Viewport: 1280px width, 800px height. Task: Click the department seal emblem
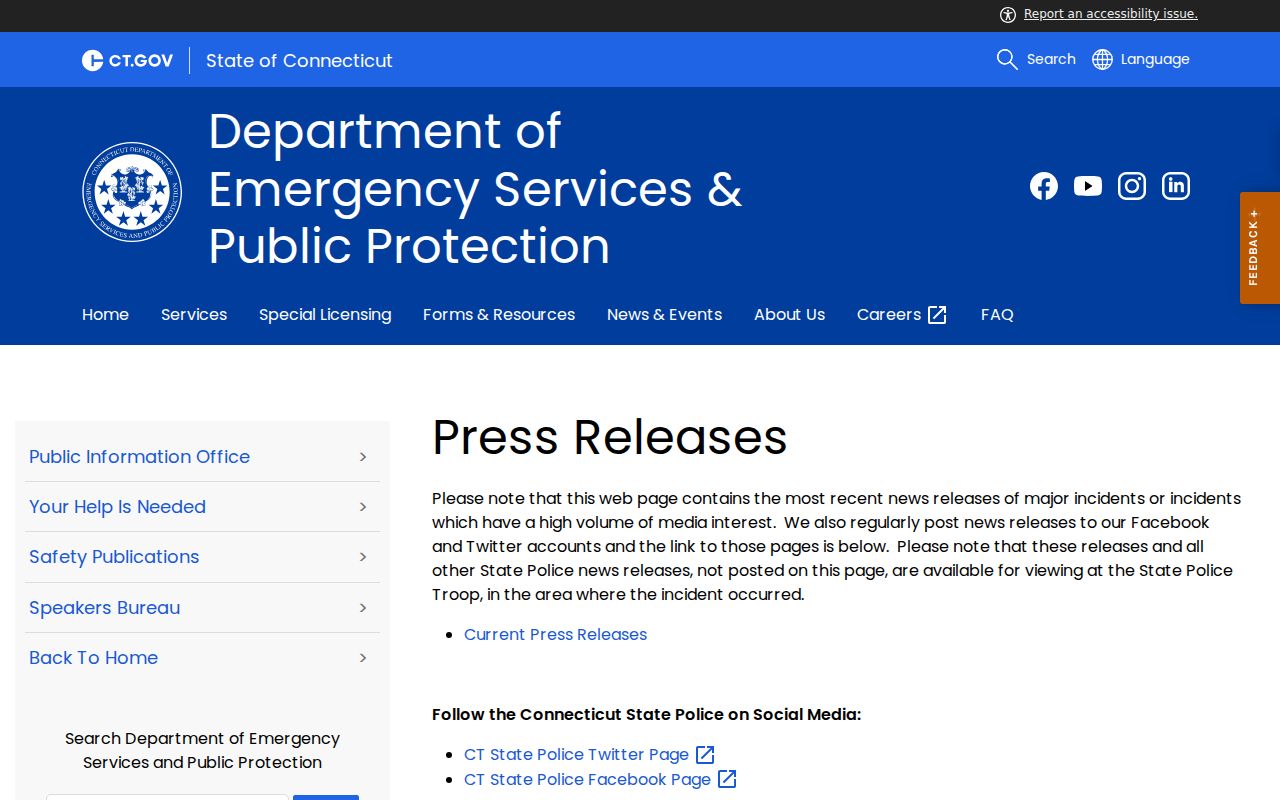click(x=132, y=191)
